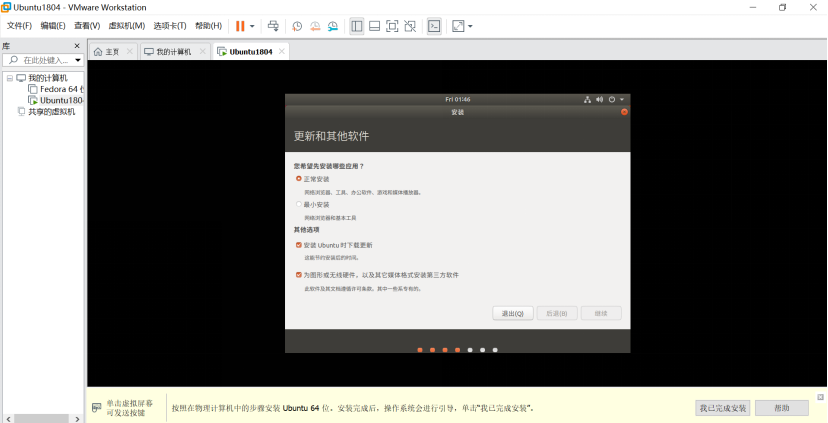The image size is (828, 423).
Task: Click the Fri 01:46 clock in Ubuntu bar
Action: click(458, 99)
